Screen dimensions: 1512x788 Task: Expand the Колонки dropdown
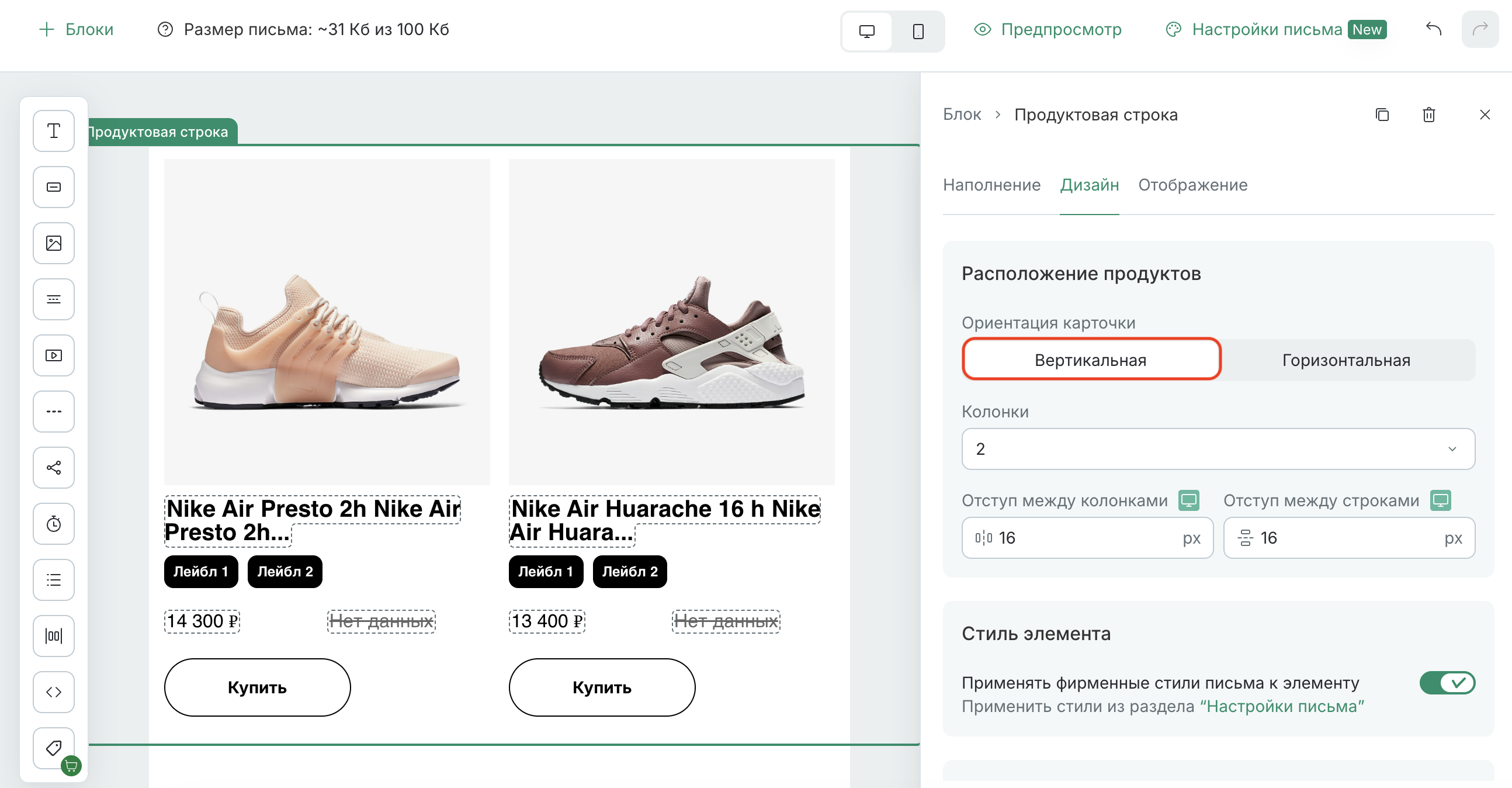coord(1218,448)
